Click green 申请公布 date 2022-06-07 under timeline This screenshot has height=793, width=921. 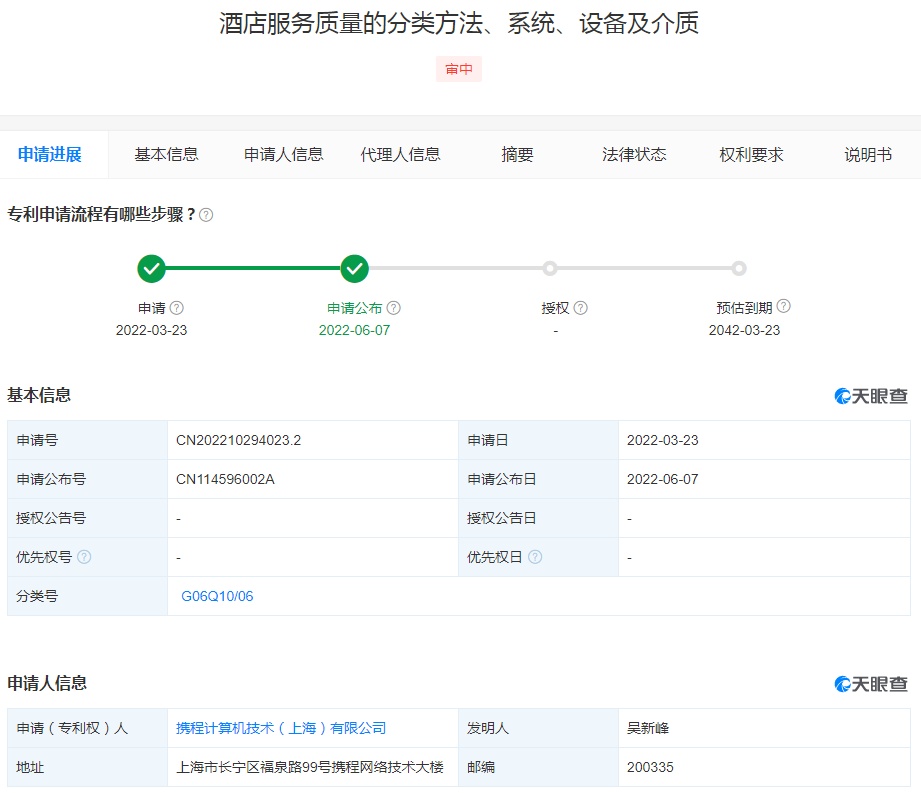pyautogui.click(x=354, y=330)
